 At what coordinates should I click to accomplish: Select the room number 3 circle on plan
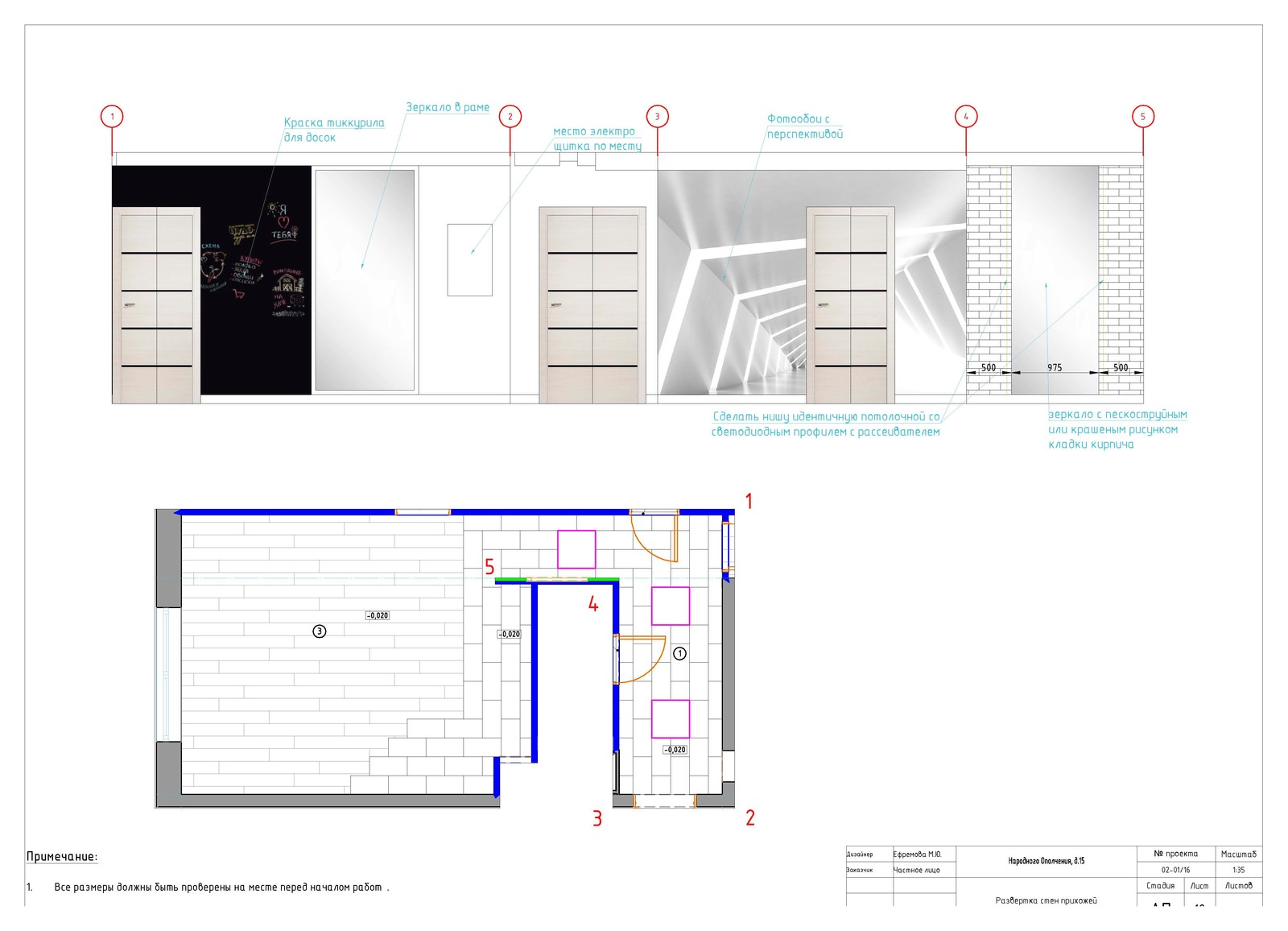coord(320,631)
